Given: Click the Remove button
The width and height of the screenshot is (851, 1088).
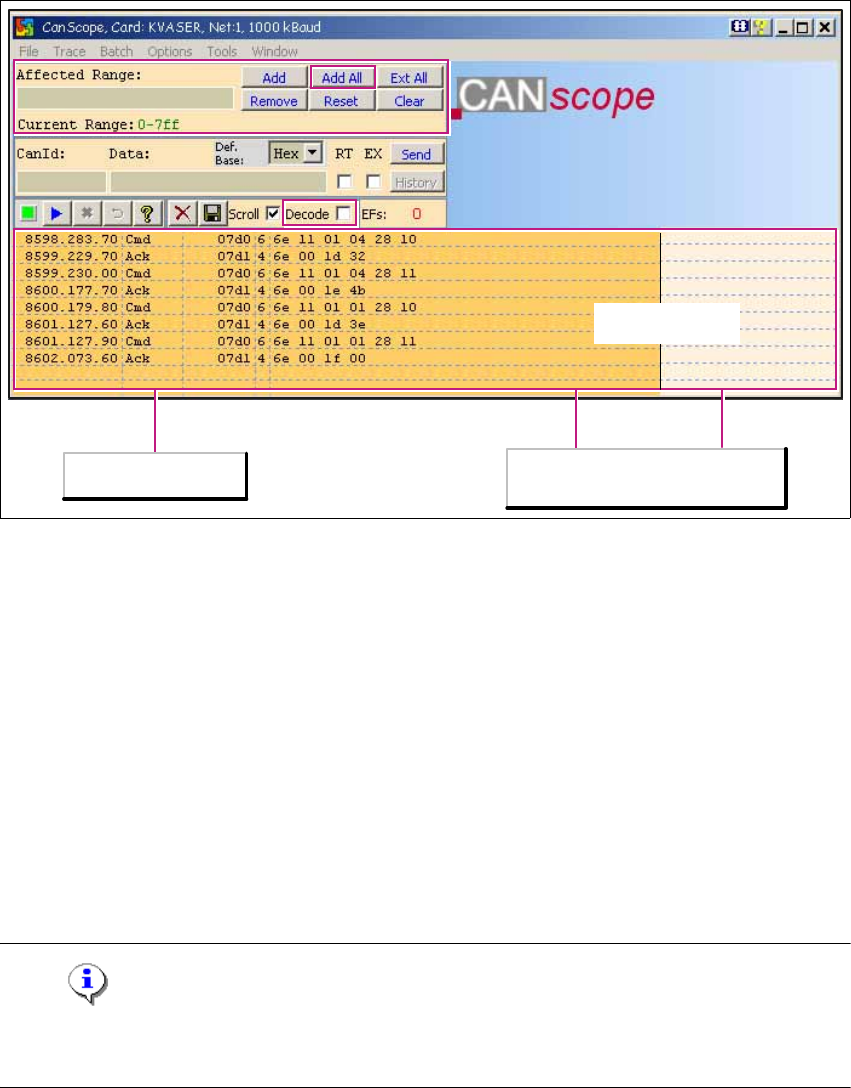Looking at the screenshot, I should point(274,101).
